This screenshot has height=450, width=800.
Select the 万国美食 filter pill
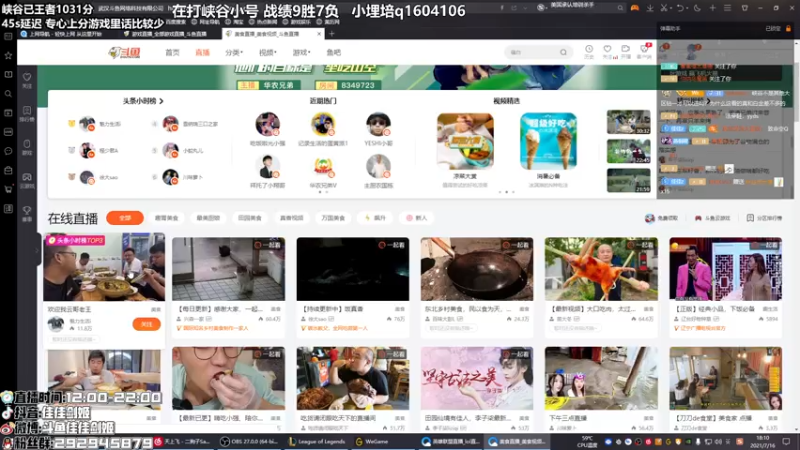pos(333,218)
